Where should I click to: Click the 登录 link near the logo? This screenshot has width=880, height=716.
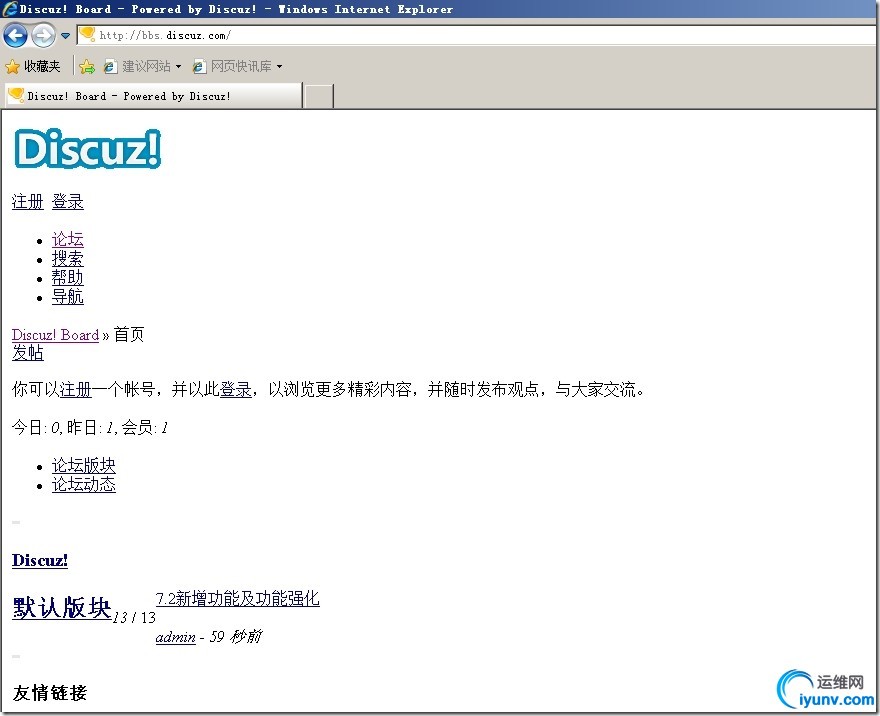pyautogui.click(x=68, y=201)
